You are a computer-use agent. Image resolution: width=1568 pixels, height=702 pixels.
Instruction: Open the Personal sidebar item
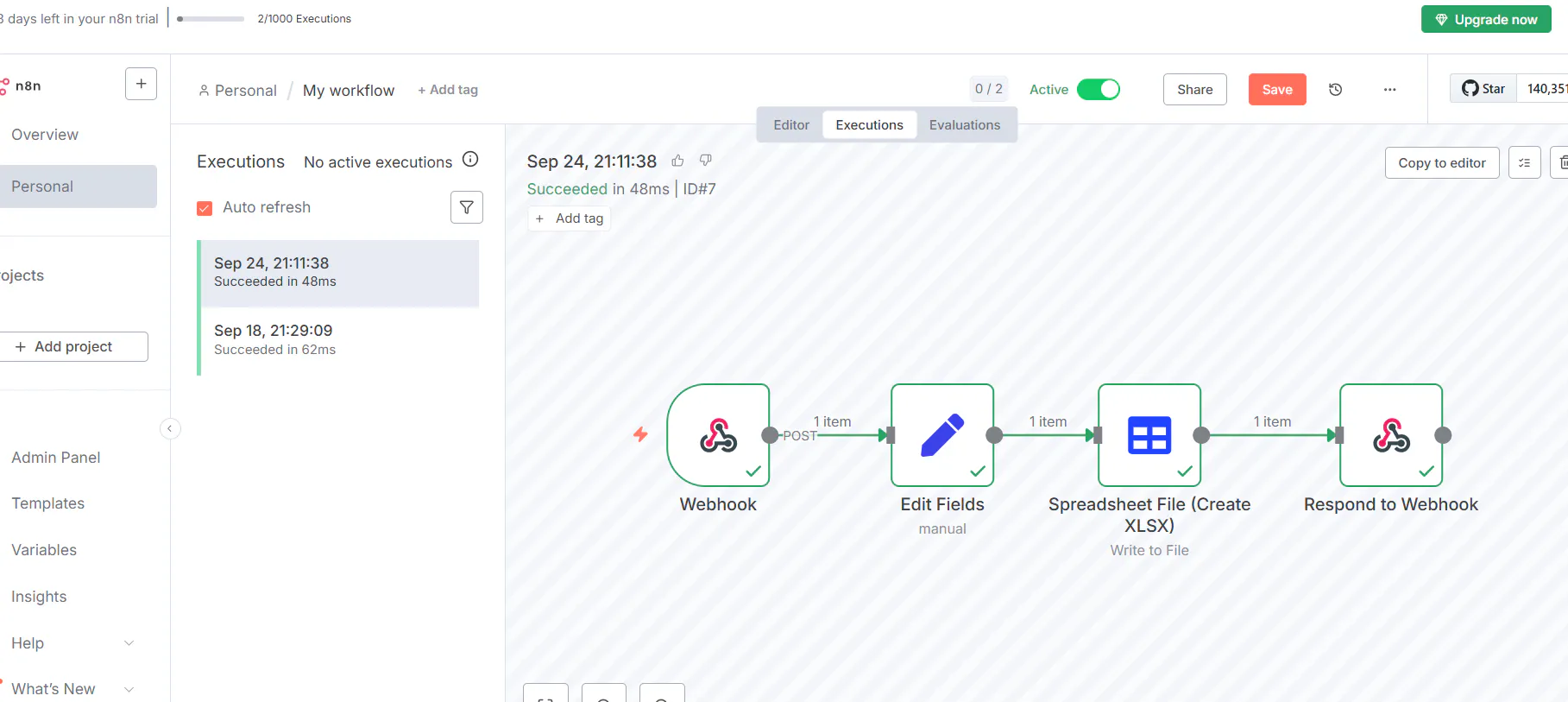[78, 187]
